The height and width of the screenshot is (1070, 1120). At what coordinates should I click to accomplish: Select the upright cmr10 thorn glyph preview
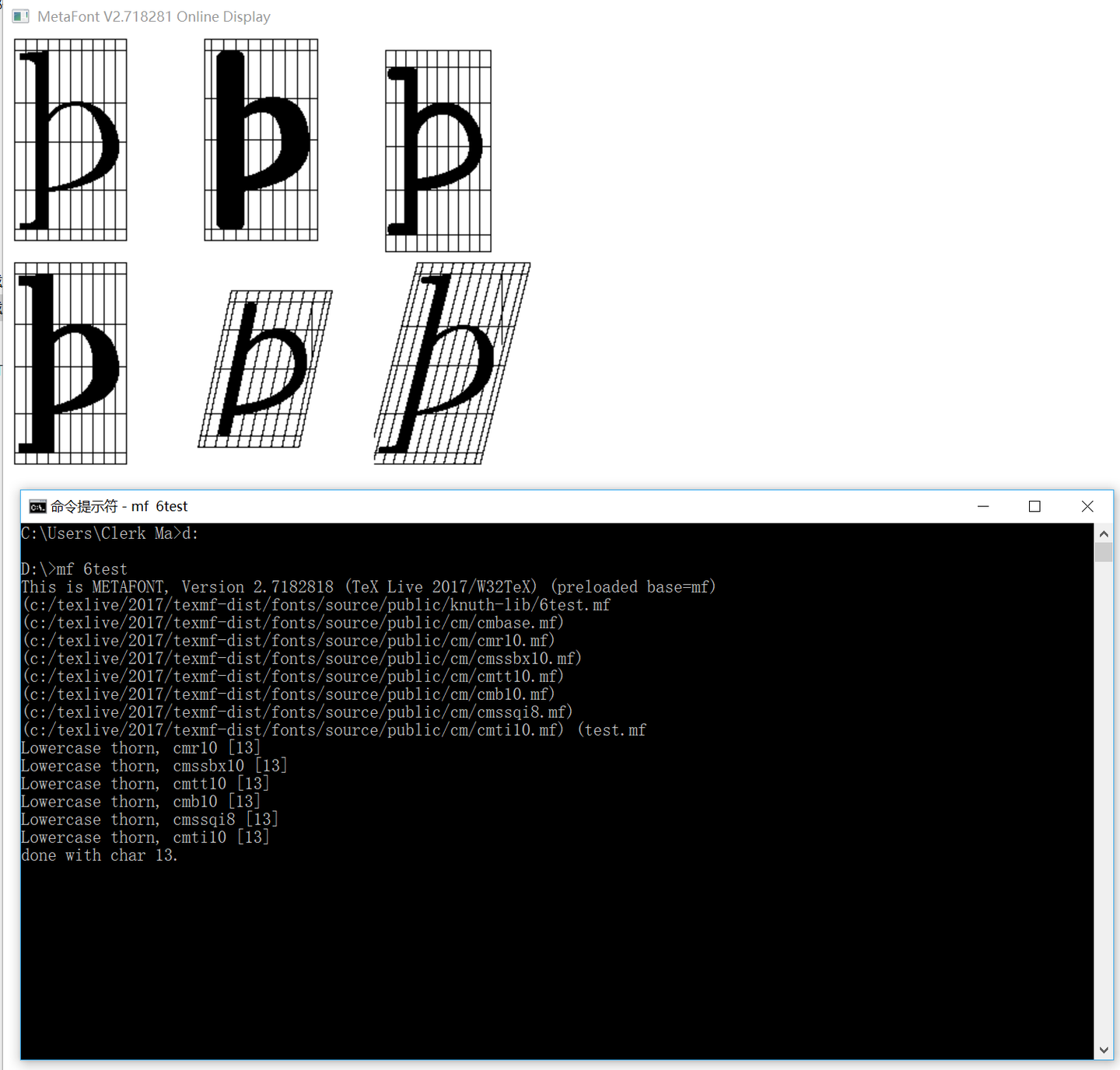(70, 140)
